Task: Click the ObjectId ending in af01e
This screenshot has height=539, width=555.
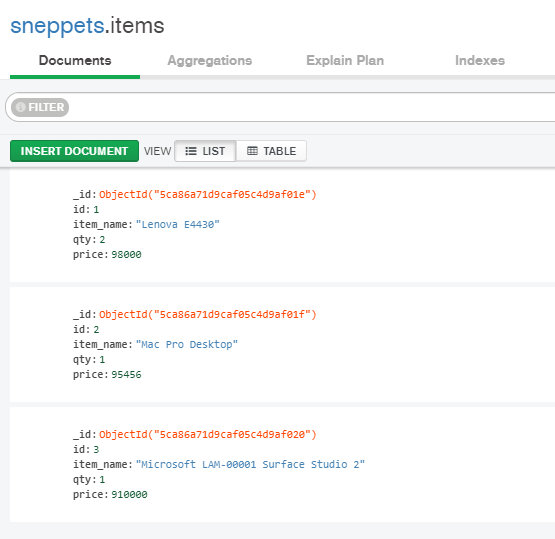Action: click(207, 194)
